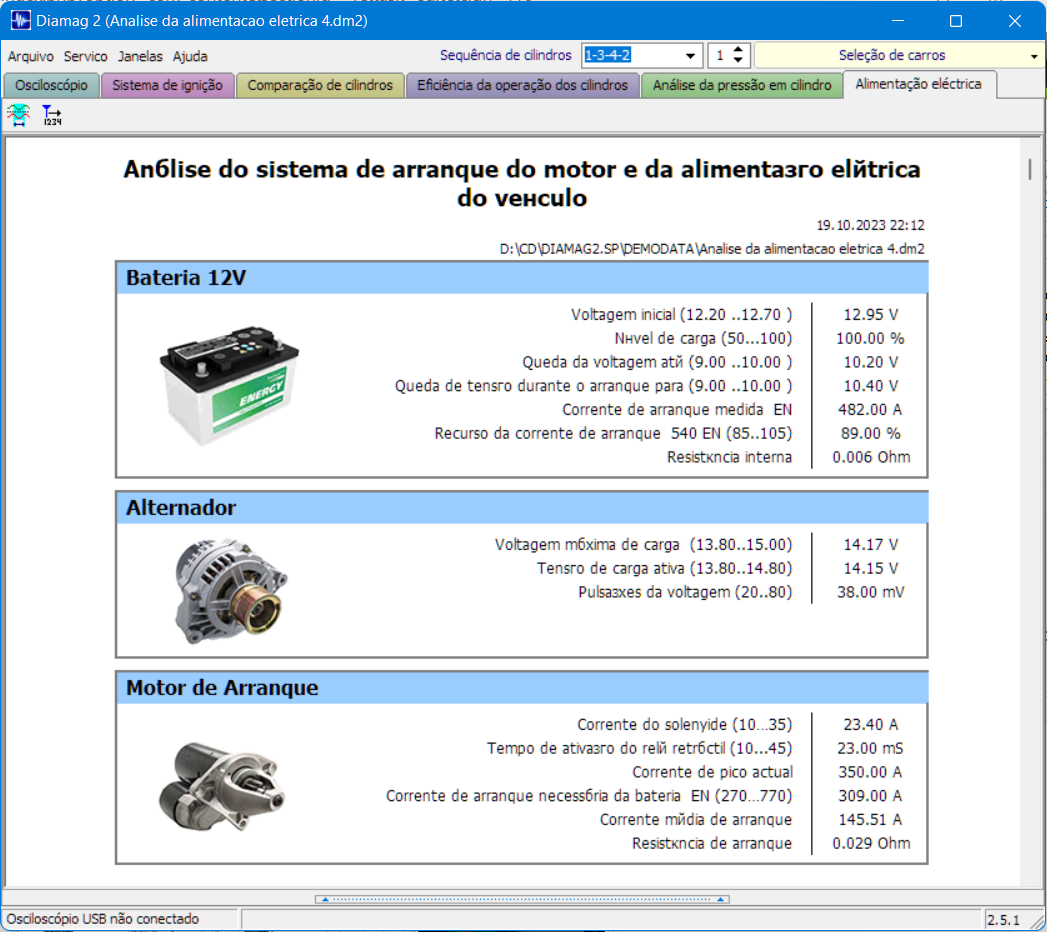The width and height of the screenshot is (1047, 932).
Task: Click the 145.51 A average current value
Action: 871,820
